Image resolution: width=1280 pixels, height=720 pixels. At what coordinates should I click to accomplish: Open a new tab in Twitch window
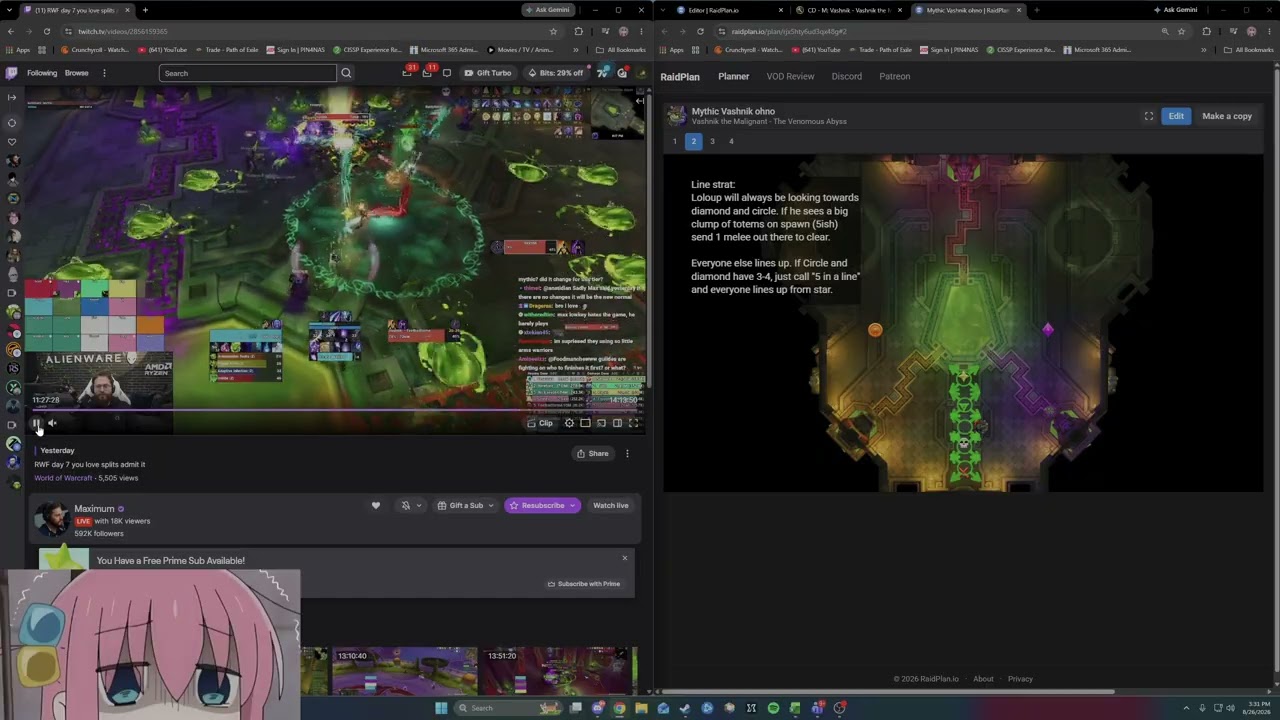(145, 10)
